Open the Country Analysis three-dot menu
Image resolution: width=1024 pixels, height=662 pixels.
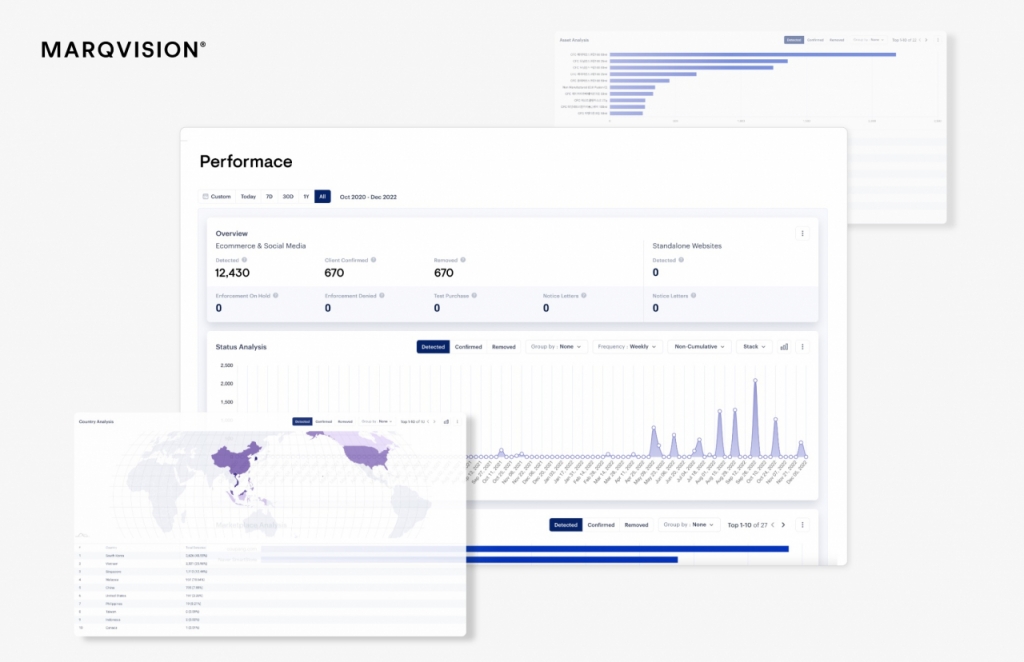(457, 422)
